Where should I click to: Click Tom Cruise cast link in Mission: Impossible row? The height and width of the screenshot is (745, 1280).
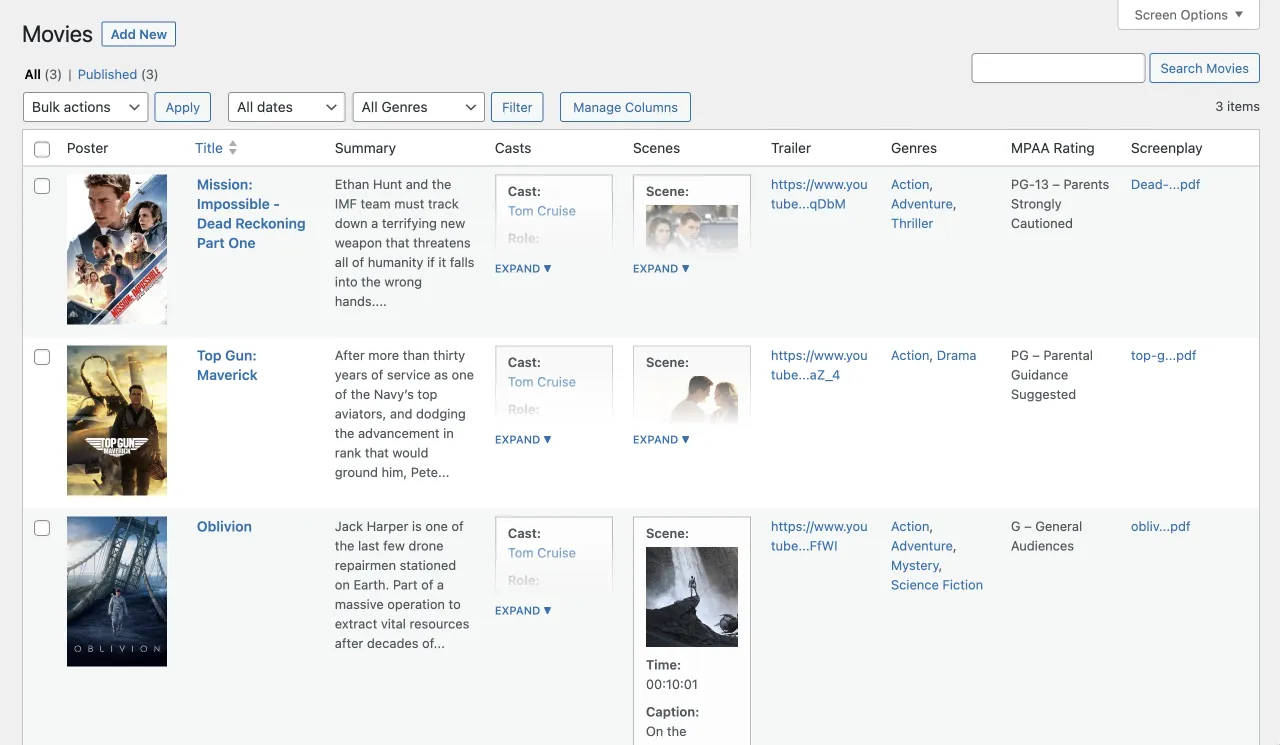point(542,211)
